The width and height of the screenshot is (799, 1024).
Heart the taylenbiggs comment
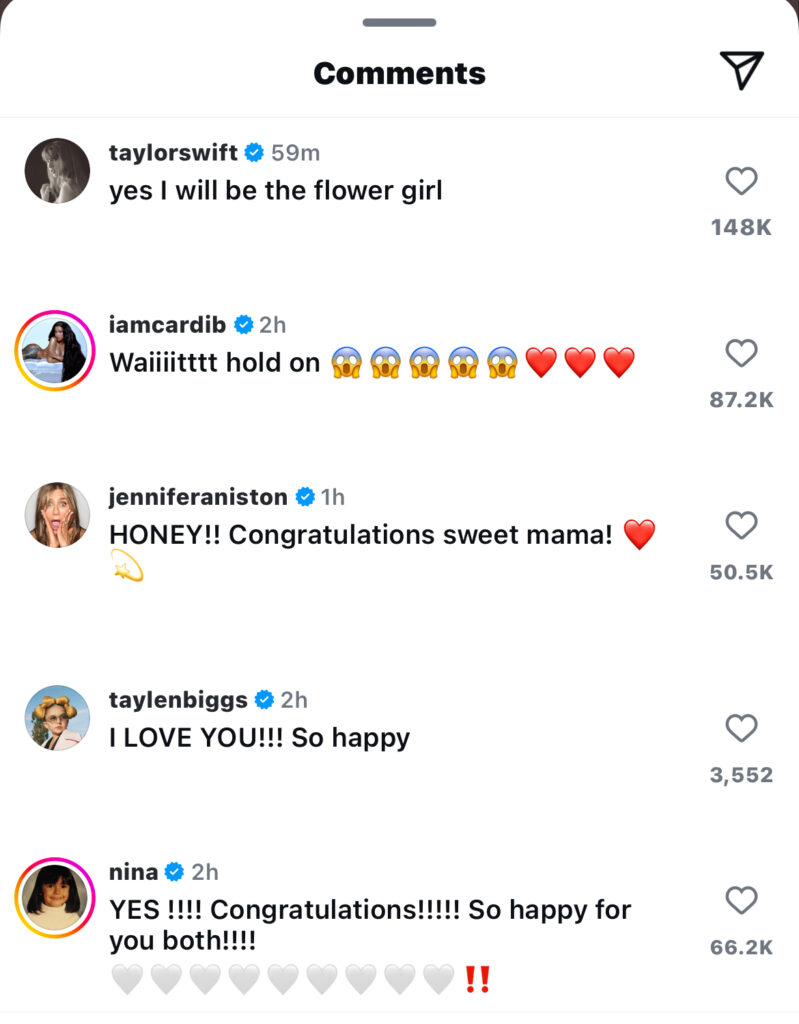click(x=741, y=729)
